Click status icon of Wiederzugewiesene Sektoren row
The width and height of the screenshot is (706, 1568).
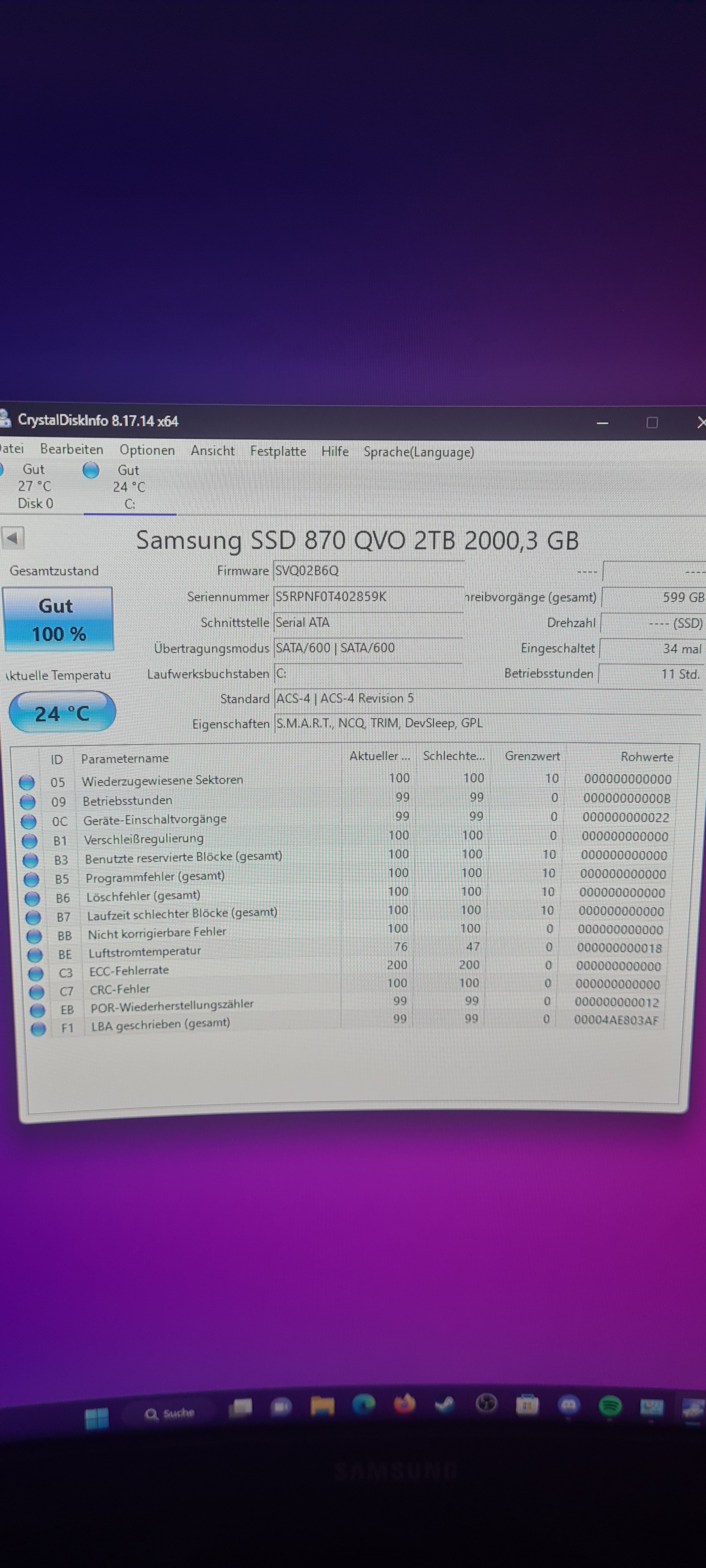(x=27, y=783)
